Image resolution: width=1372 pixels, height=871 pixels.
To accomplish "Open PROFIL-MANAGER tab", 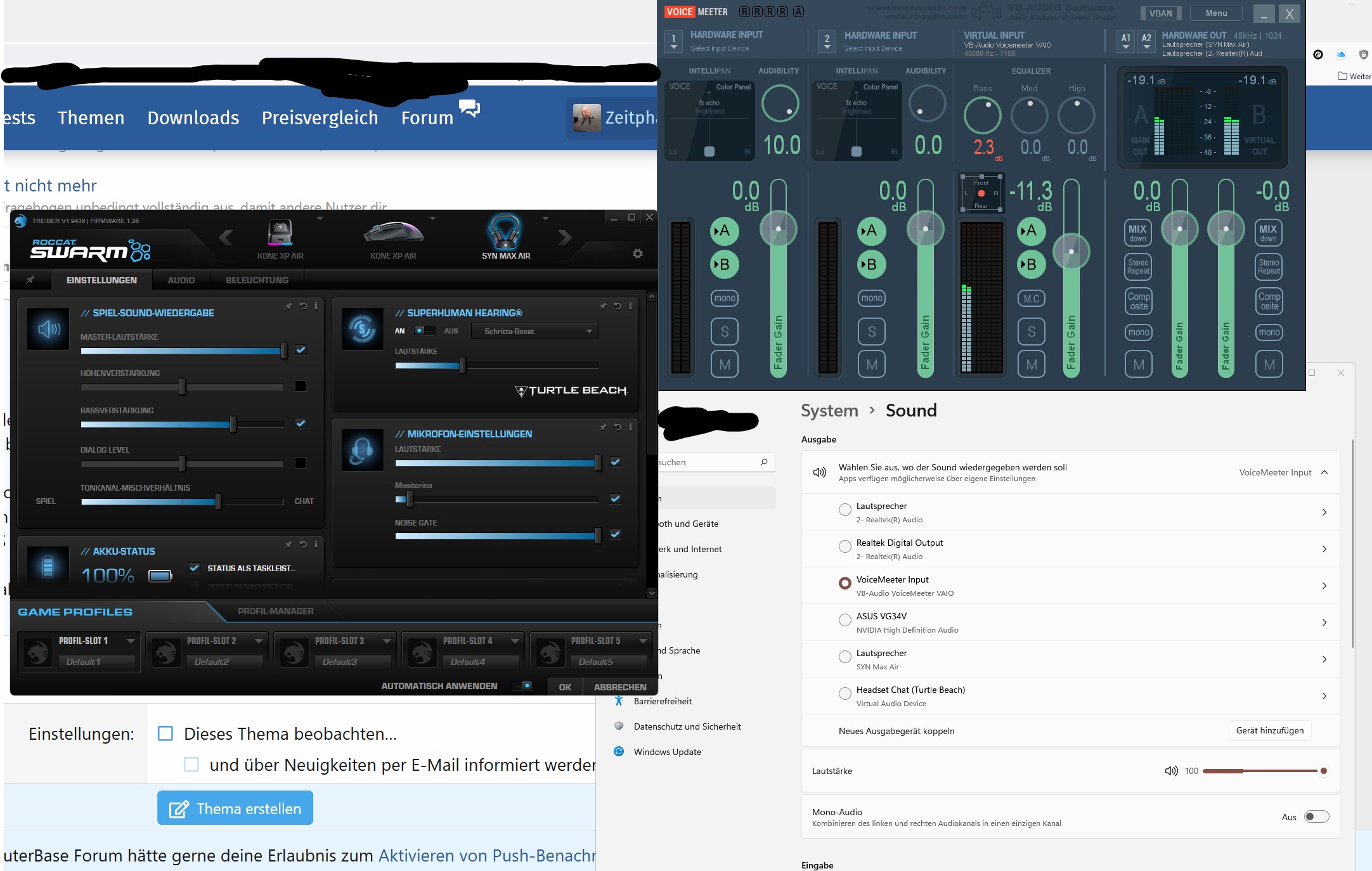I will (275, 611).
